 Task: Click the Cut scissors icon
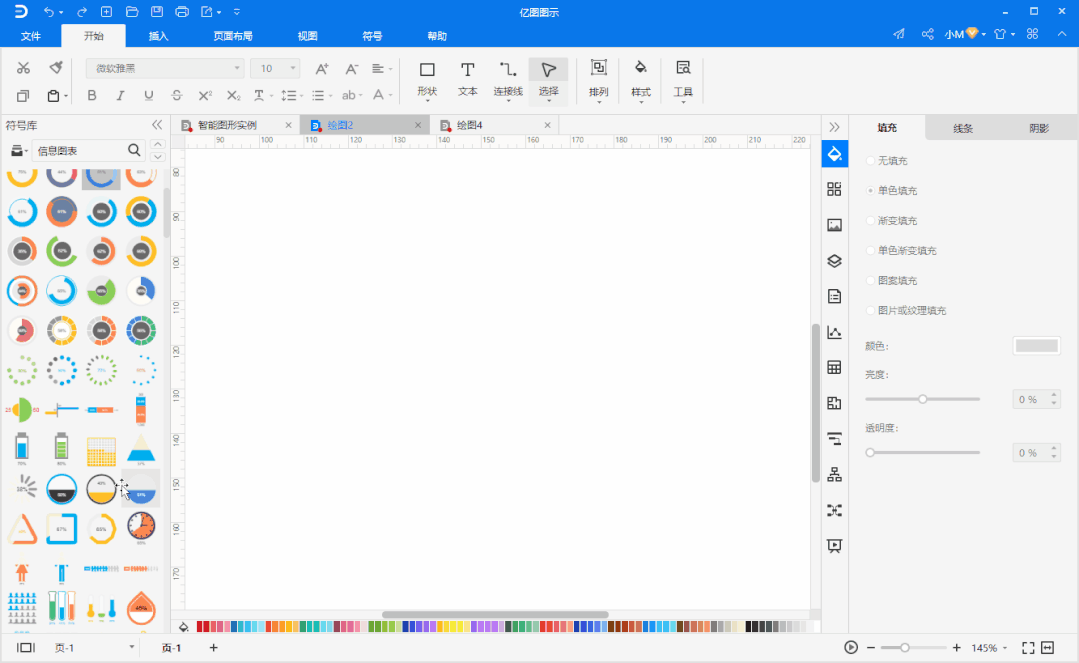[x=23, y=67]
